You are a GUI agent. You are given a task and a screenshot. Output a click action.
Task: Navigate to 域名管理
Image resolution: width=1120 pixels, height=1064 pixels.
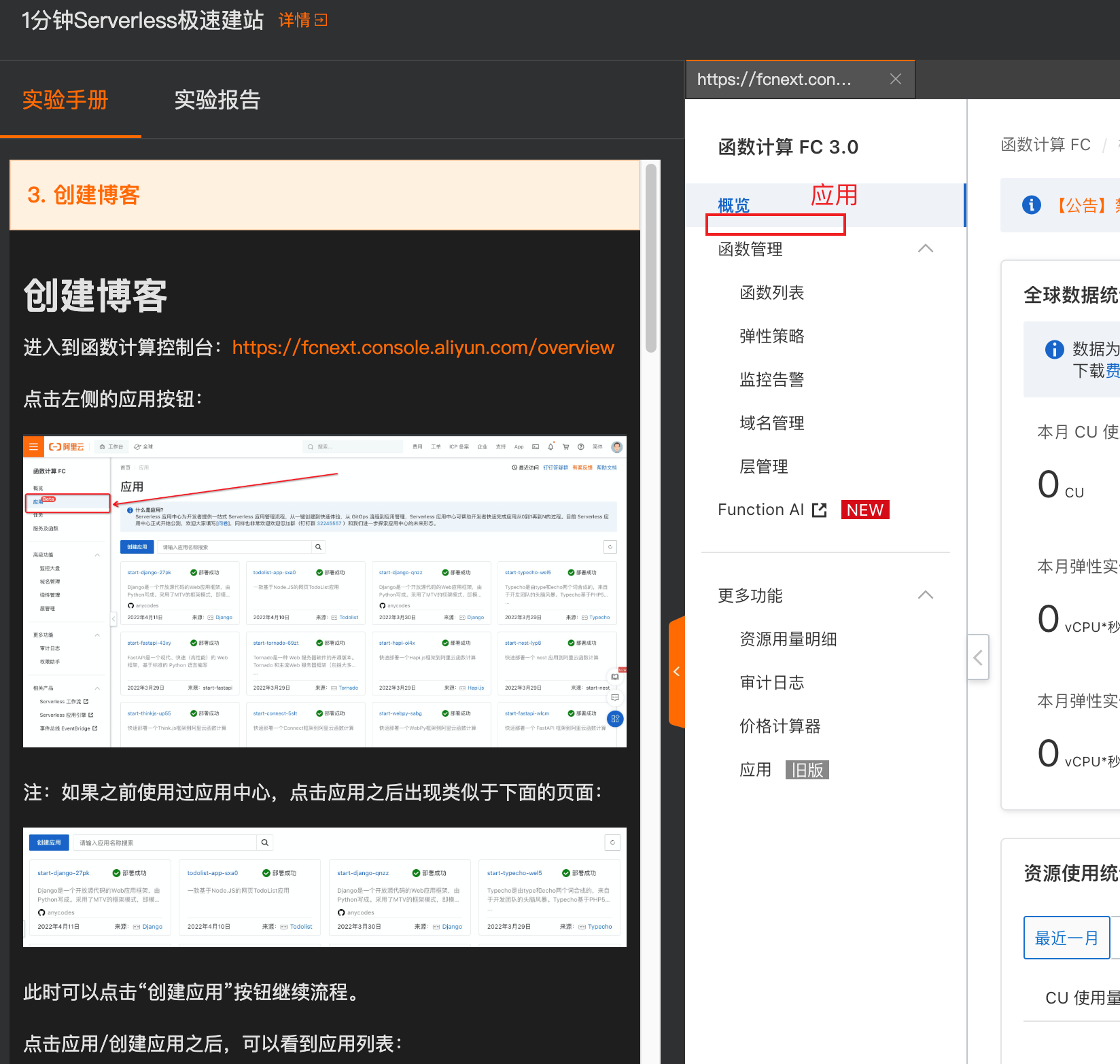click(x=772, y=423)
